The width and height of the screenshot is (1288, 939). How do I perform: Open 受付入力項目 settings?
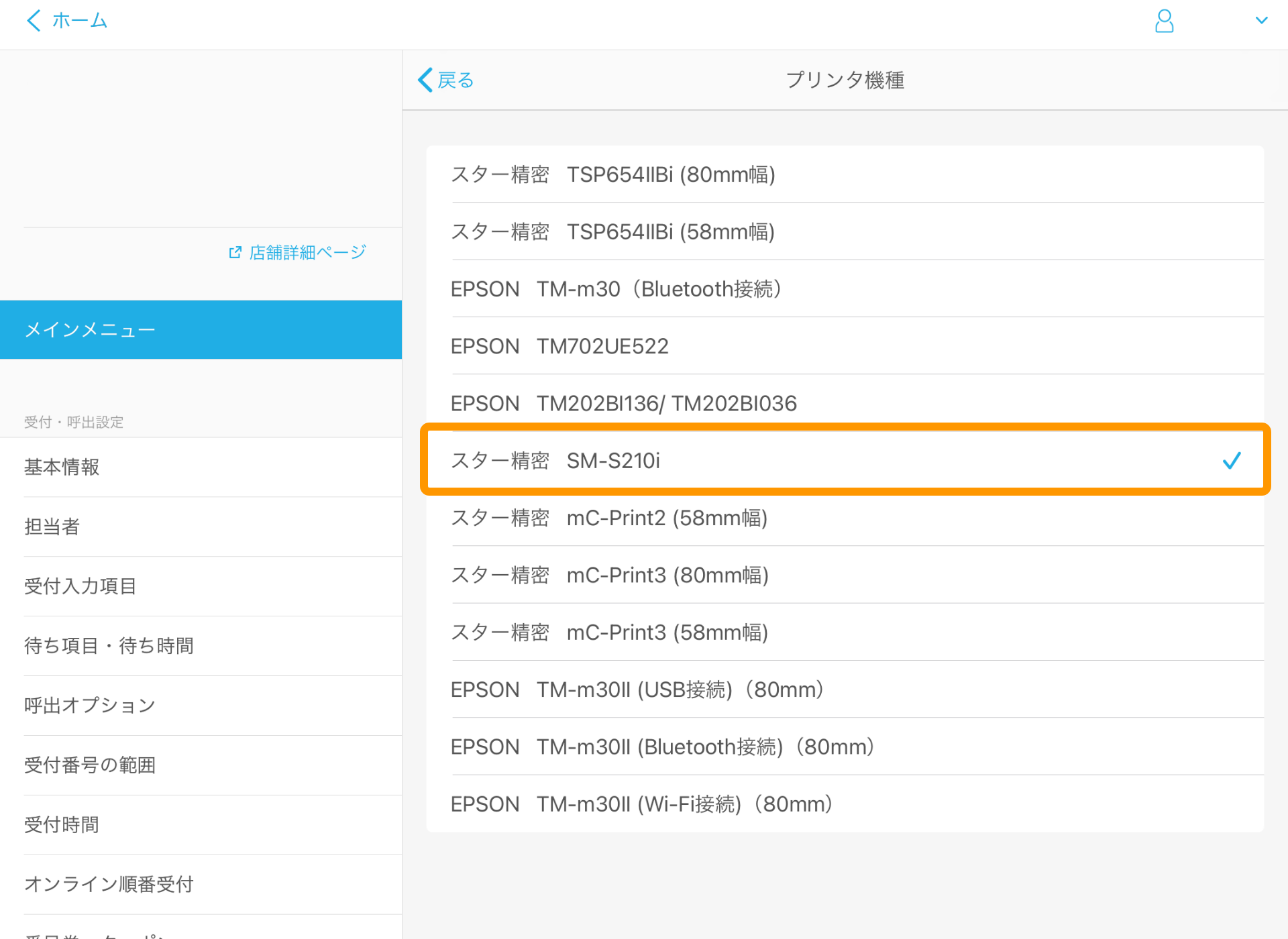coord(201,586)
